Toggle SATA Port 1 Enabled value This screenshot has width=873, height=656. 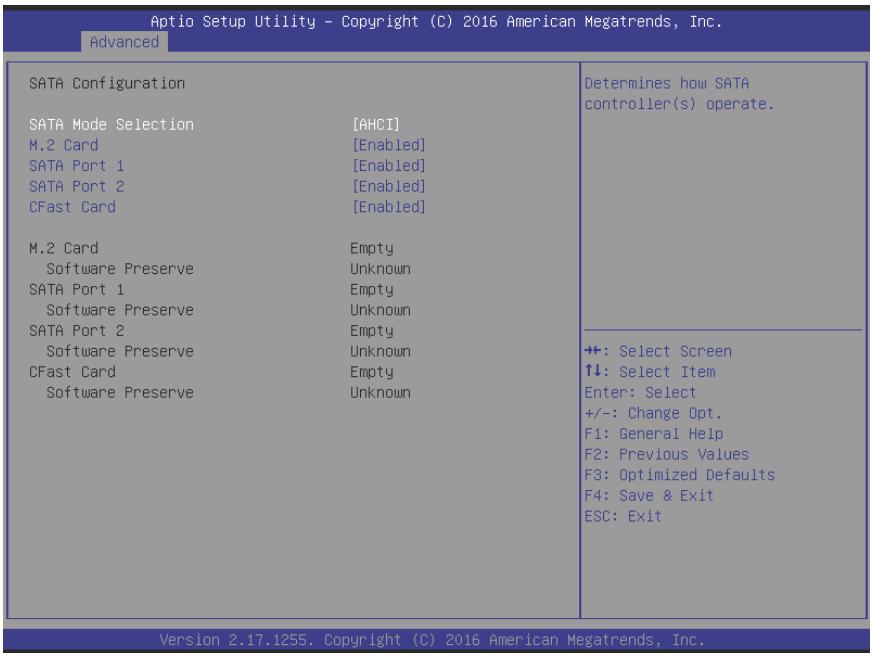point(389,165)
